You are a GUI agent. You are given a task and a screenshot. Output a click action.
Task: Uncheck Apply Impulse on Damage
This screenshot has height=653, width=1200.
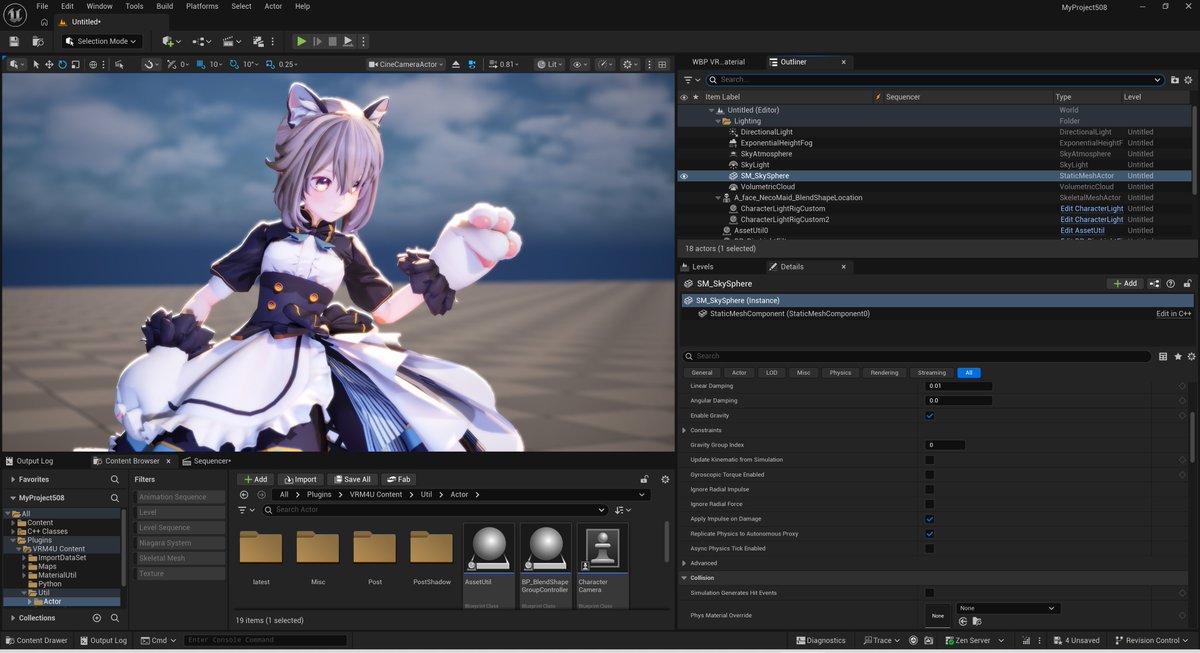pyautogui.click(x=930, y=519)
